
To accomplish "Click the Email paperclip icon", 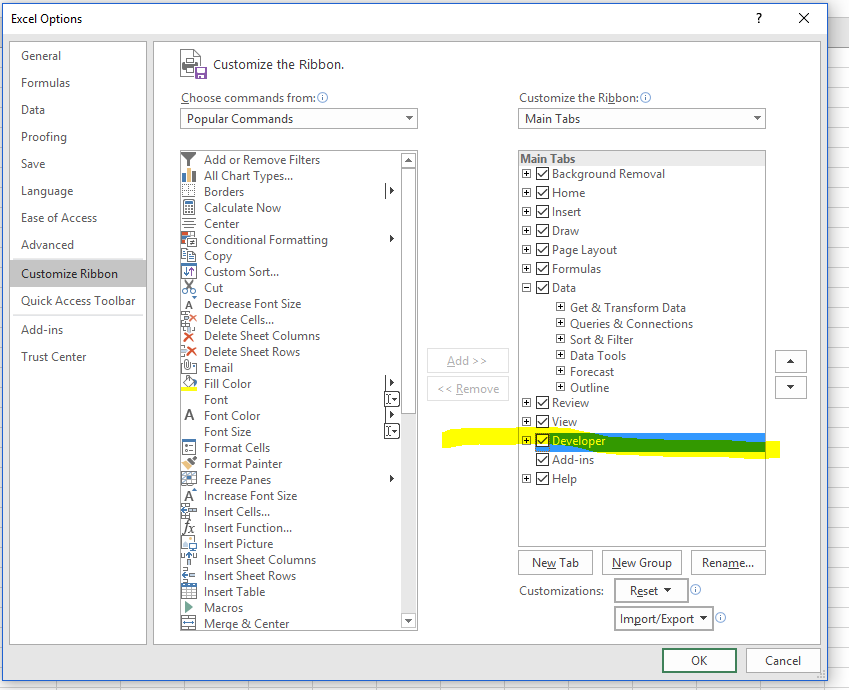I will coord(188,367).
